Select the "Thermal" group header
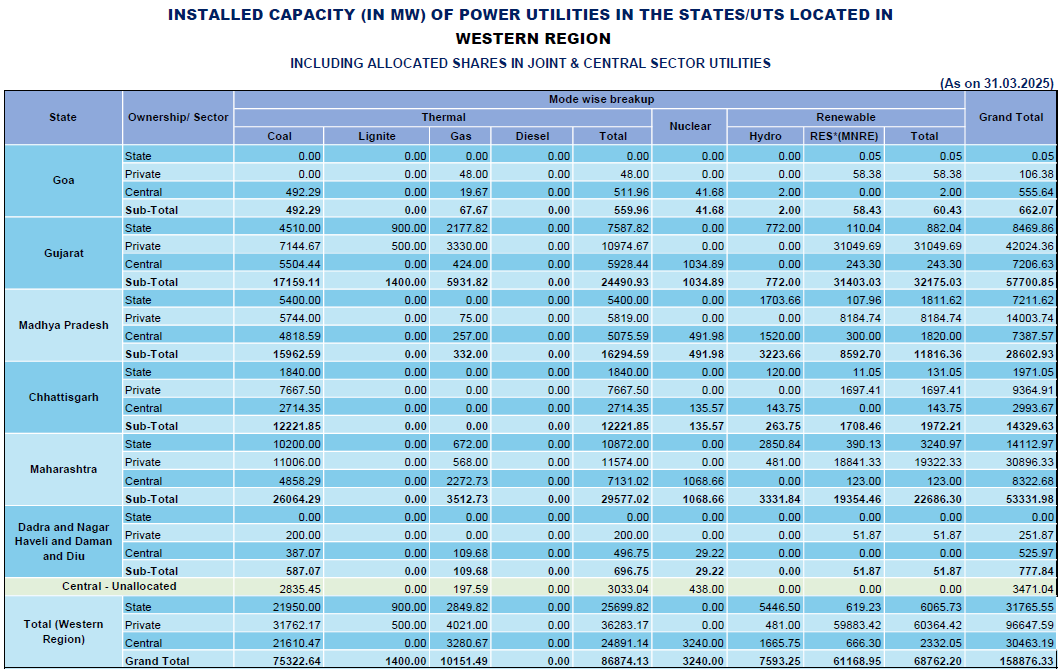 click(x=443, y=118)
